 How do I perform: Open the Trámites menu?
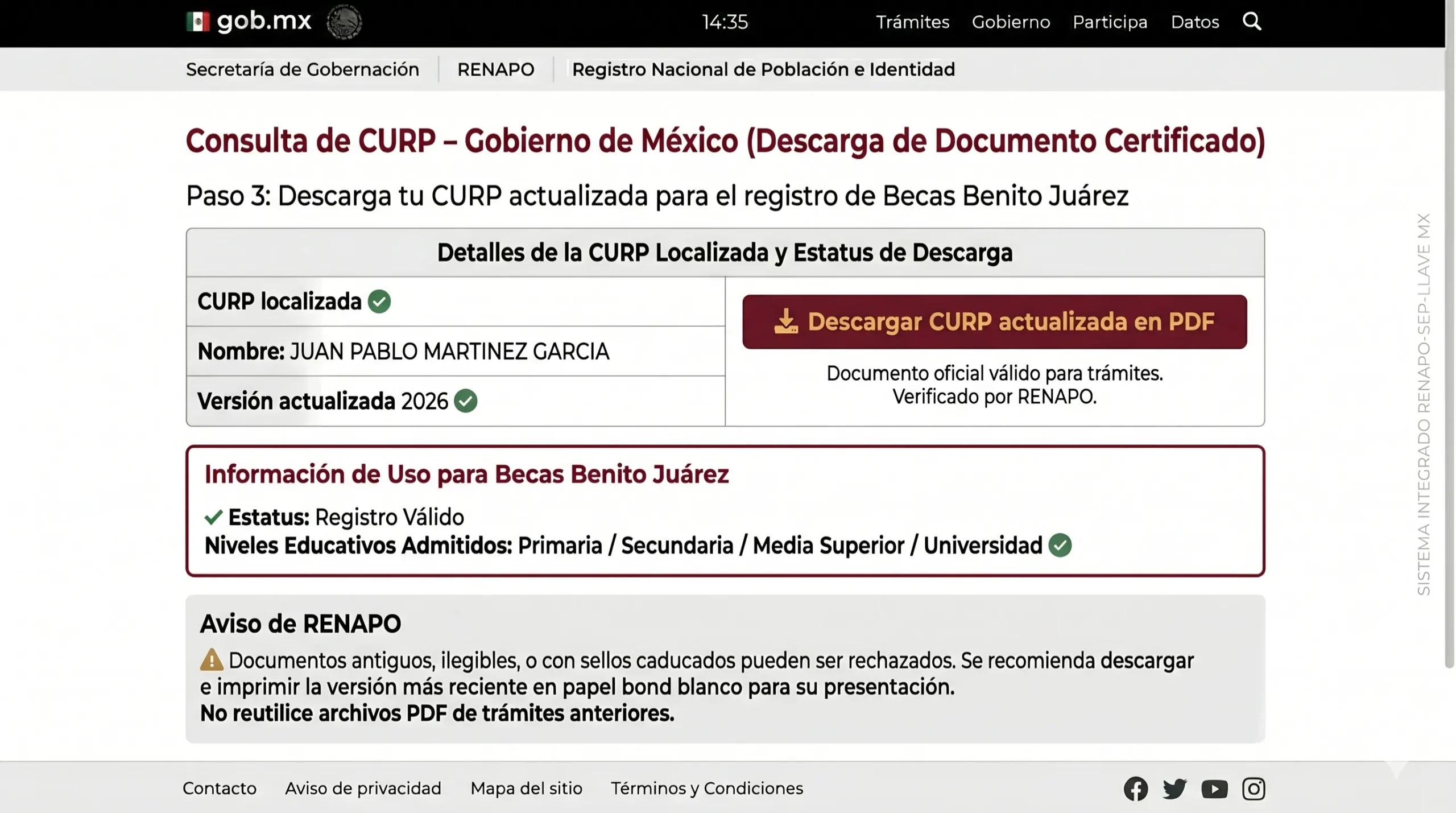912,22
